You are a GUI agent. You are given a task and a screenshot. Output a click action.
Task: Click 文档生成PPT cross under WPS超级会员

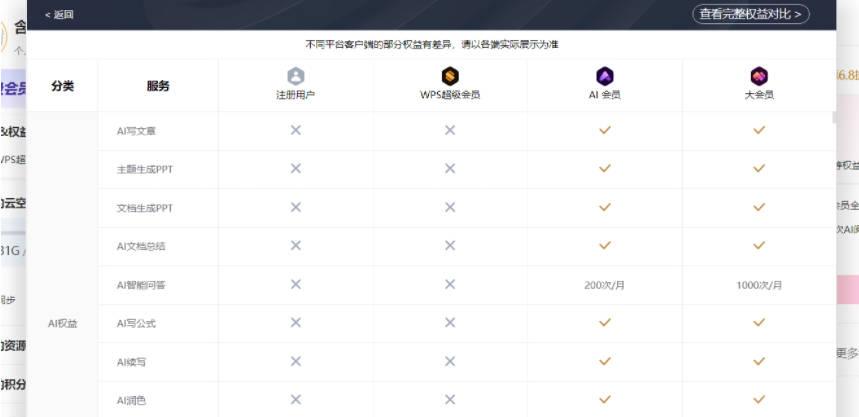click(x=450, y=207)
